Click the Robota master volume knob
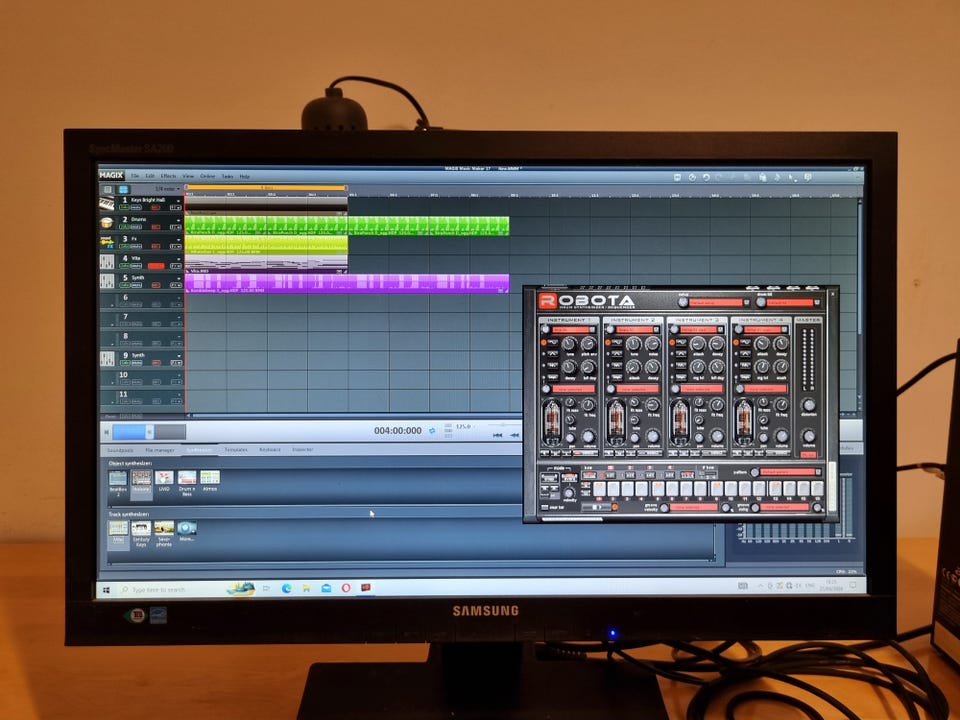This screenshot has width=960, height=720. [x=809, y=436]
